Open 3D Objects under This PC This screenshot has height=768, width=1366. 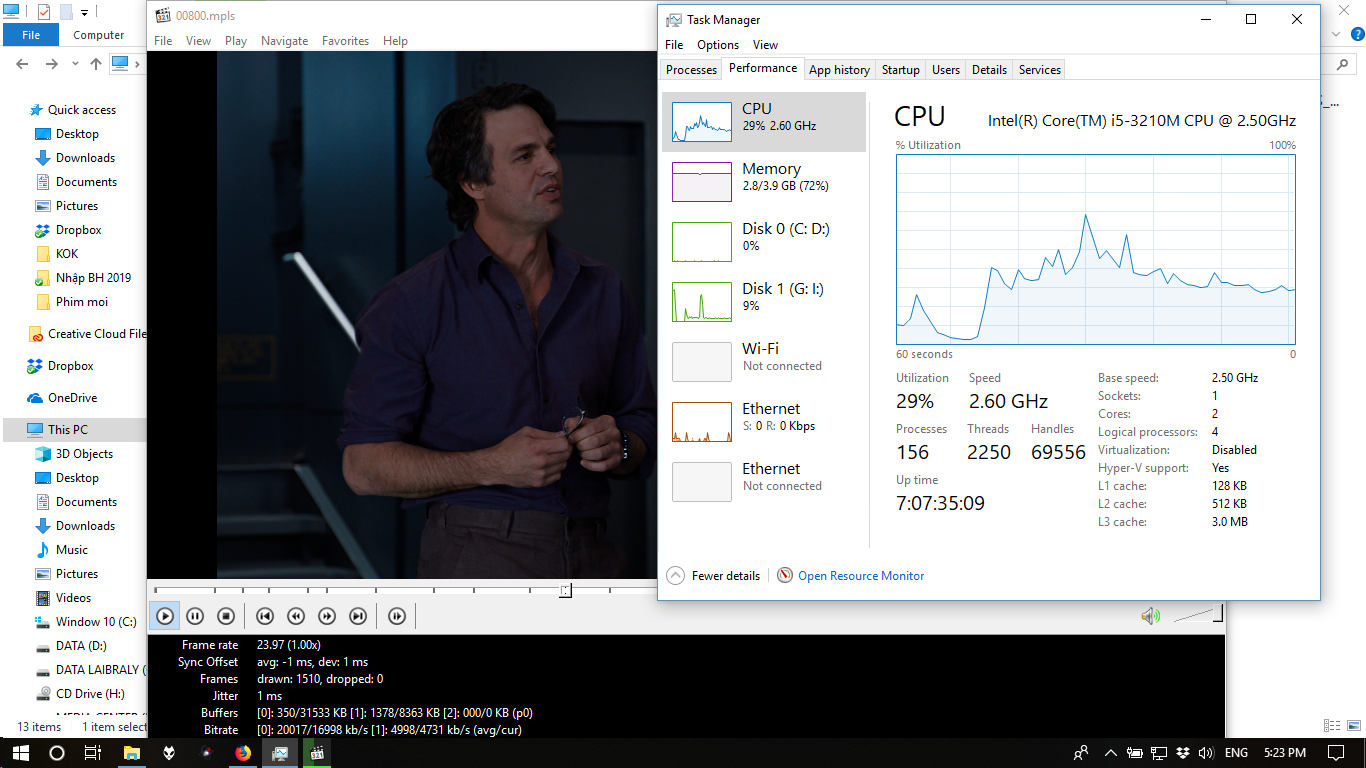click(84, 454)
